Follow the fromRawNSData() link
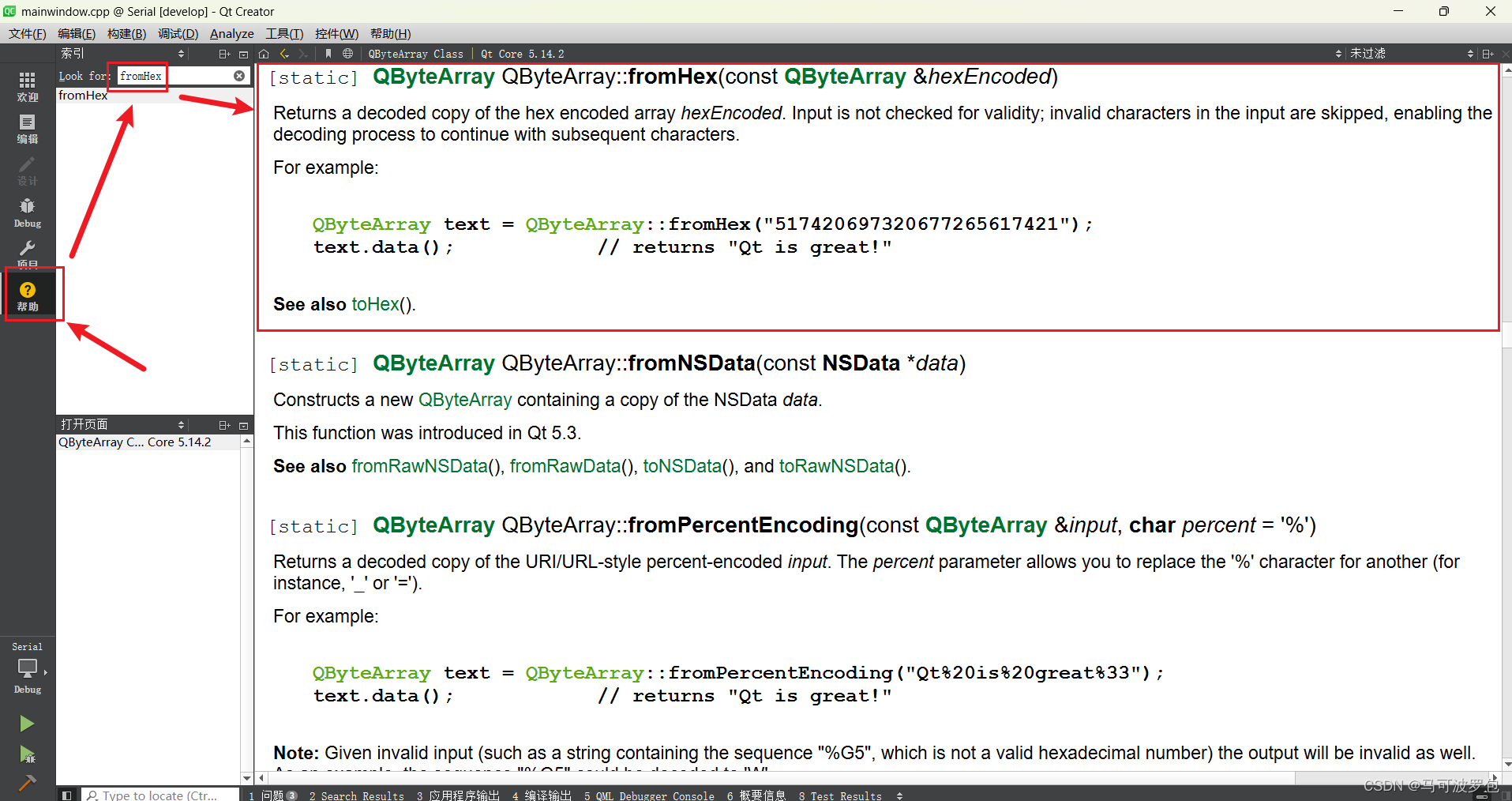Screen dimensions: 1512x801 419,466
